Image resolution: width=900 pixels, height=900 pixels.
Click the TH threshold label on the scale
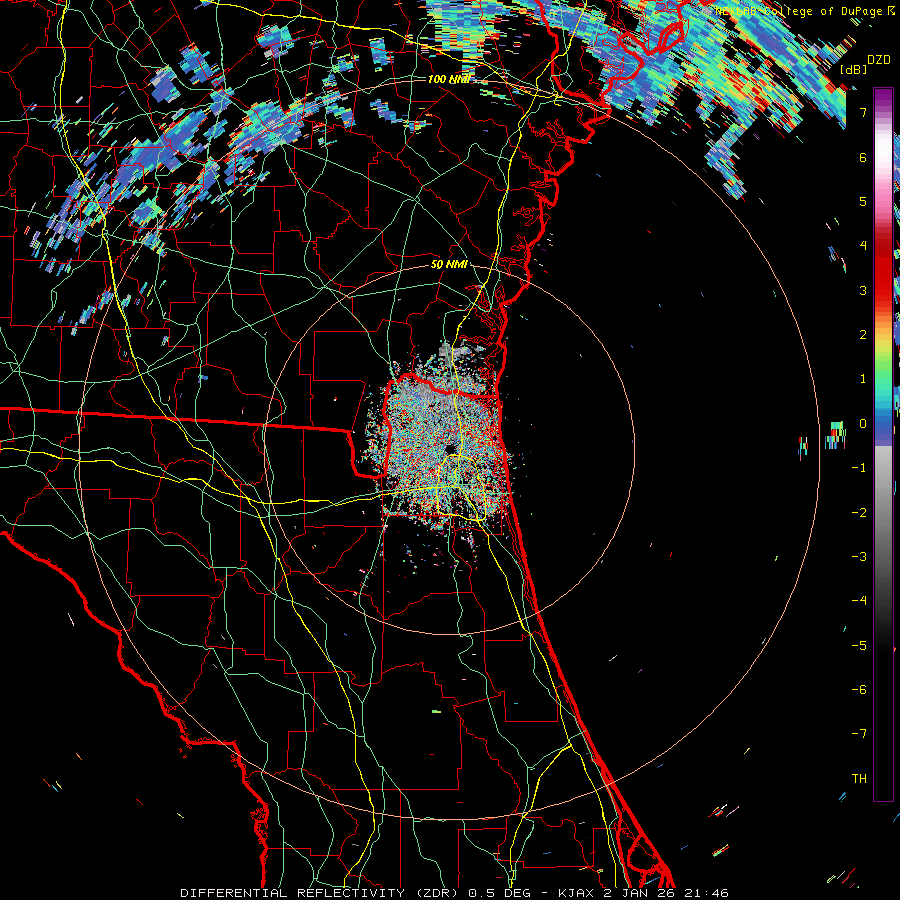(859, 778)
